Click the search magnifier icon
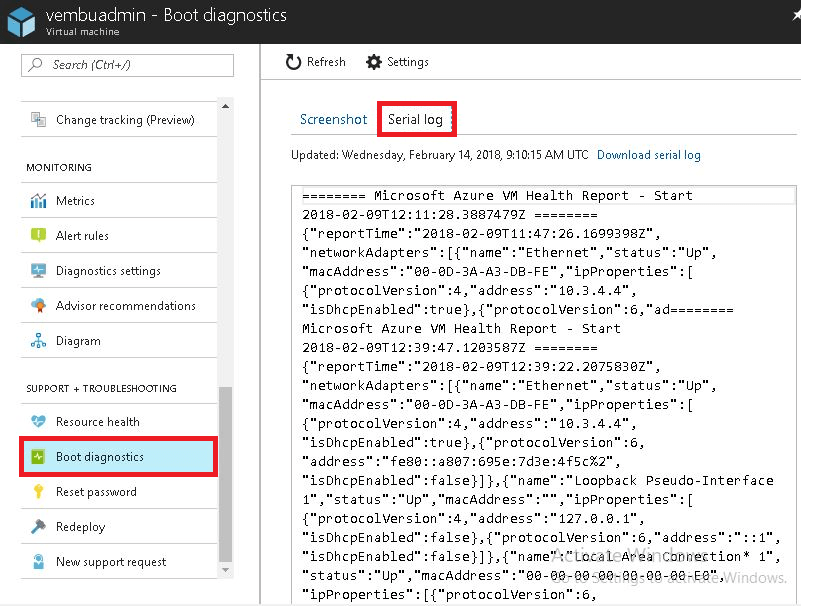Image resolution: width=819 pixels, height=606 pixels. click(x=36, y=64)
